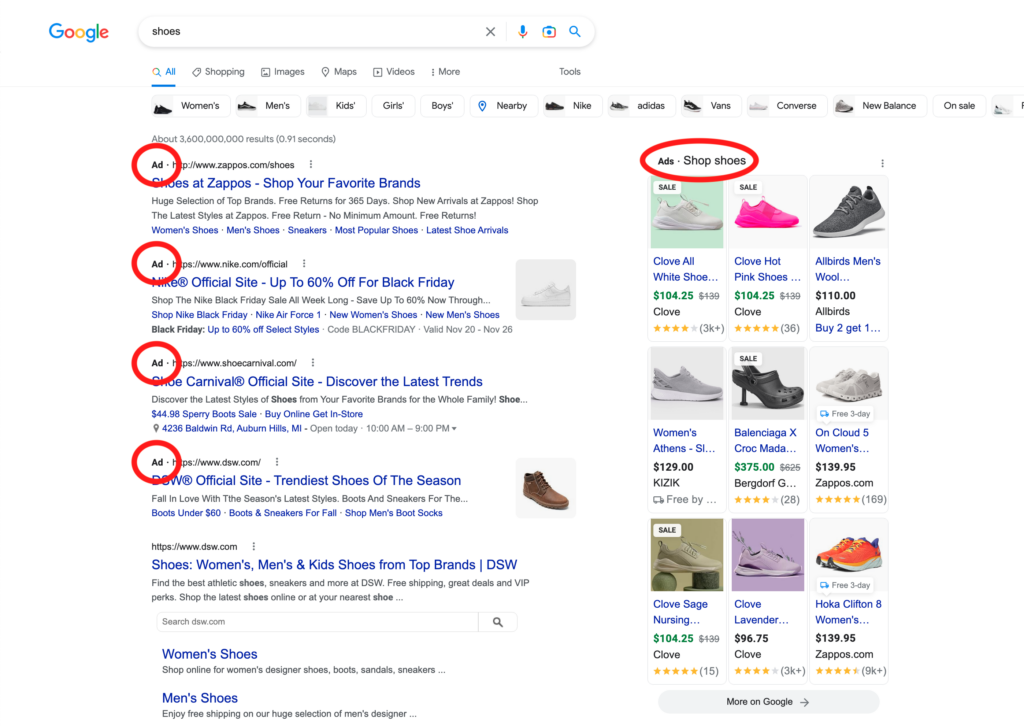Select the All results tab
The width and height of the screenshot is (1024, 726).
tap(164, 72)
